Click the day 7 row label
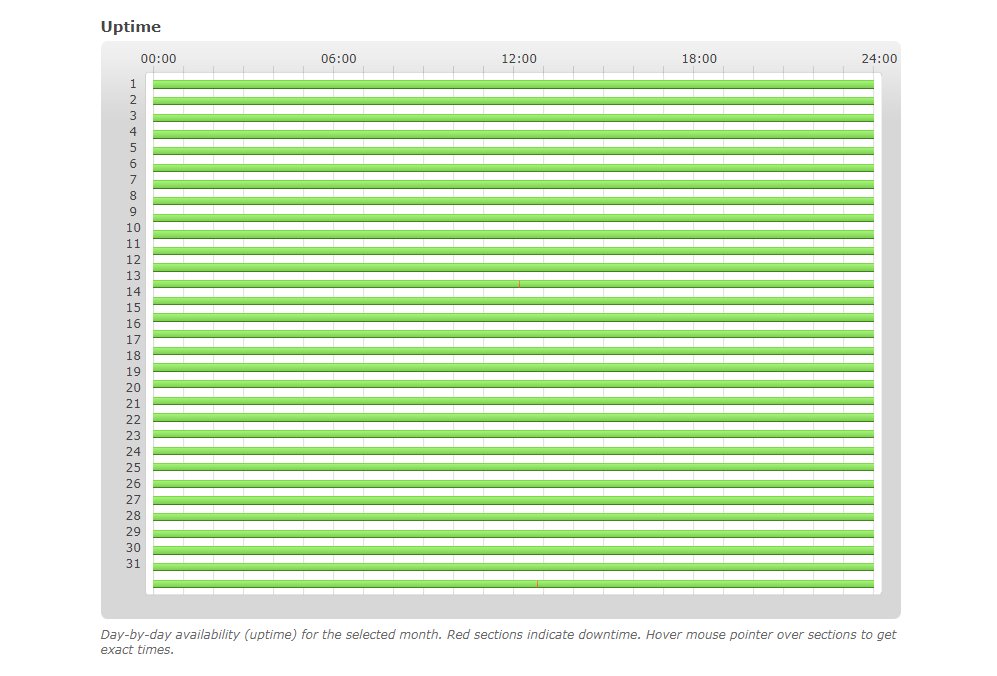Screen dimensions: 997x676 click(x=133, y=180)
